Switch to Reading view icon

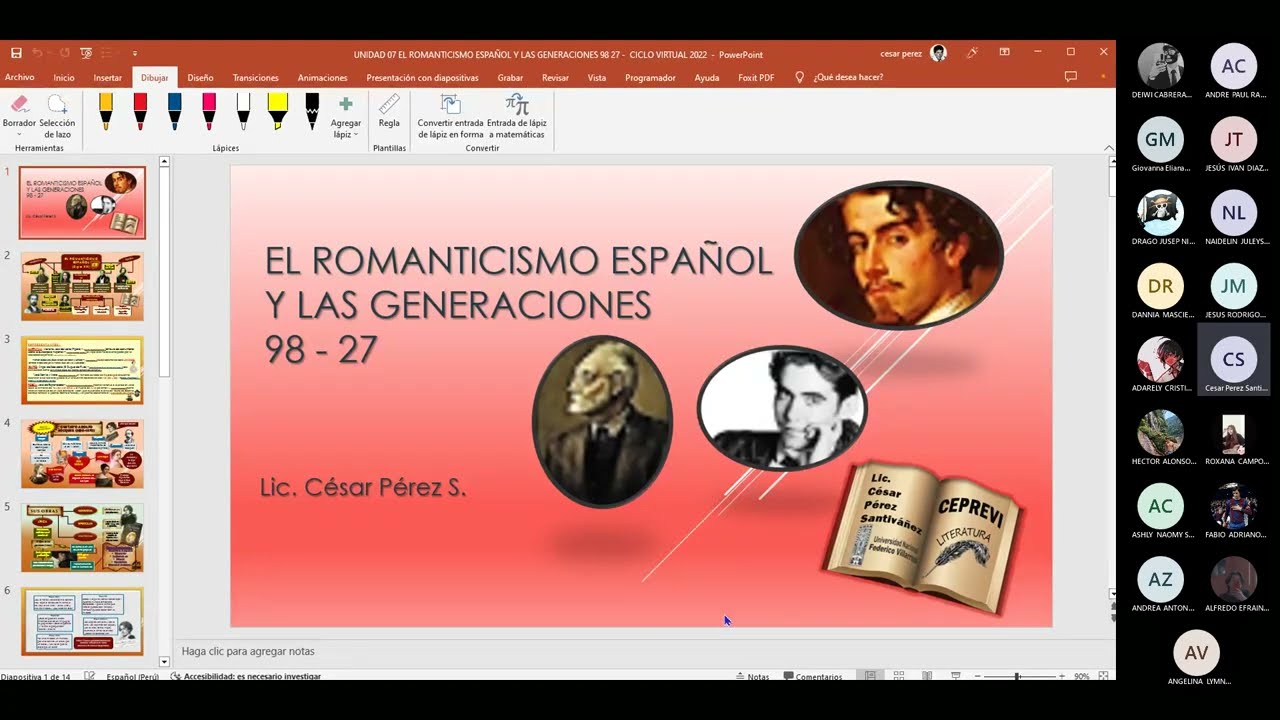click(x=927, y=676)
